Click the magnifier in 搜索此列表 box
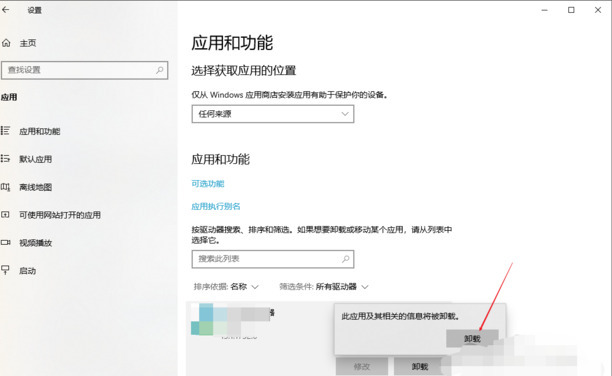This screenshot has width=612, height=376. (x=345, y=259)
